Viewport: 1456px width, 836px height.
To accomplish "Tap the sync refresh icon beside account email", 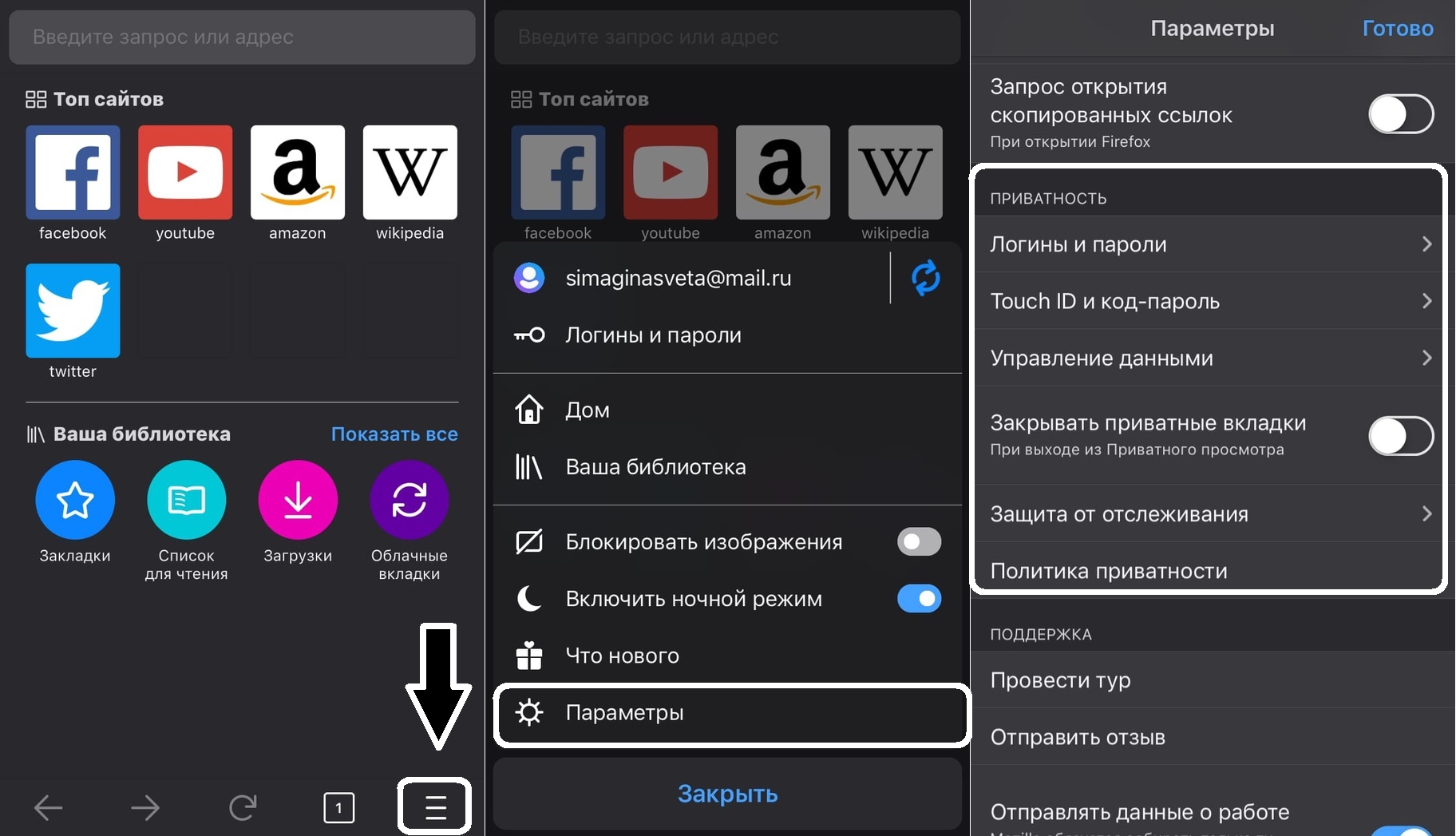I will click(926, 278).
